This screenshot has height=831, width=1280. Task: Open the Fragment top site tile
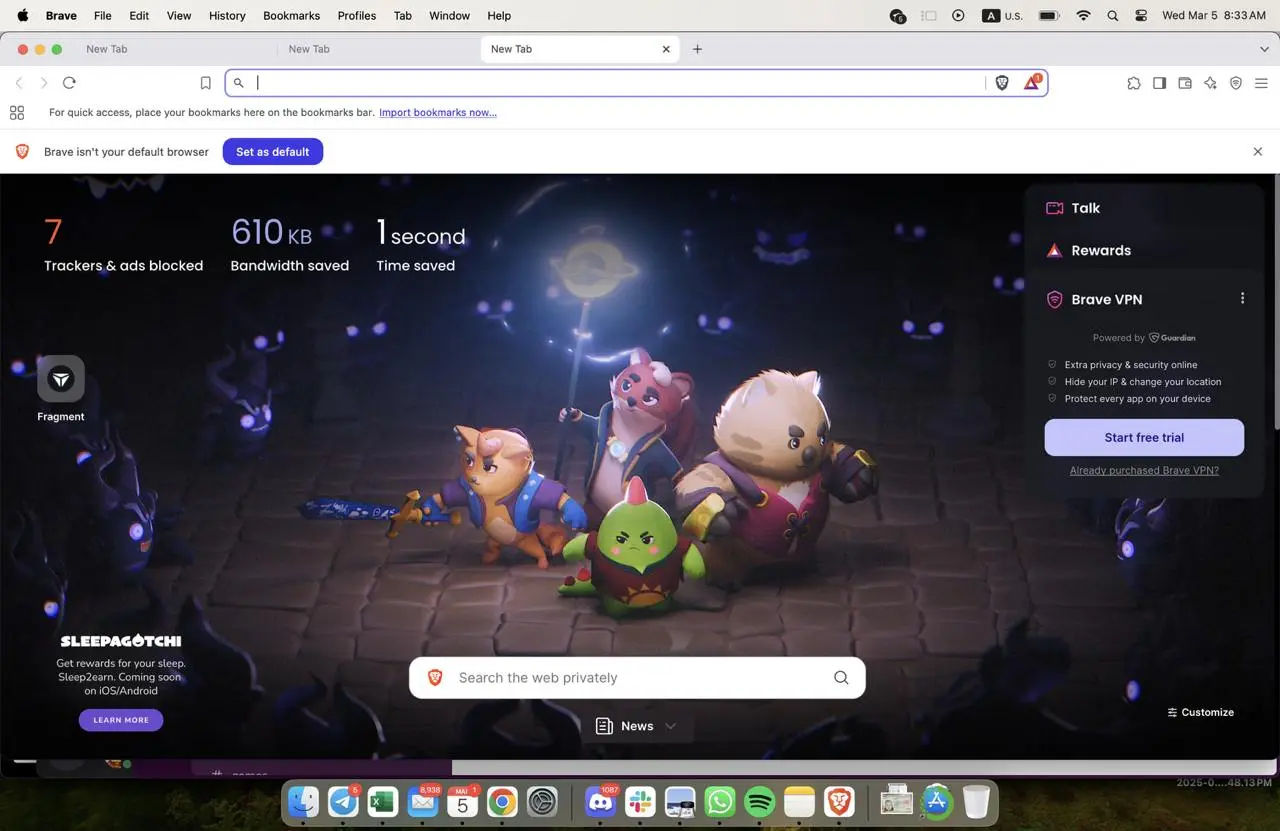click(61, 388)
